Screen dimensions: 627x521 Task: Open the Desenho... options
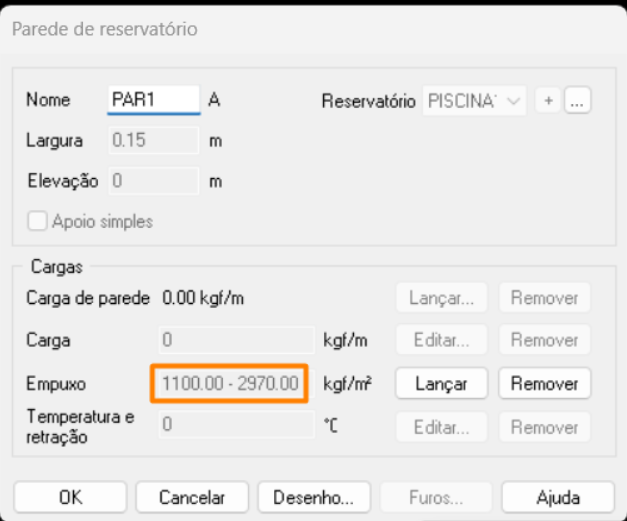tap(314, 497)
